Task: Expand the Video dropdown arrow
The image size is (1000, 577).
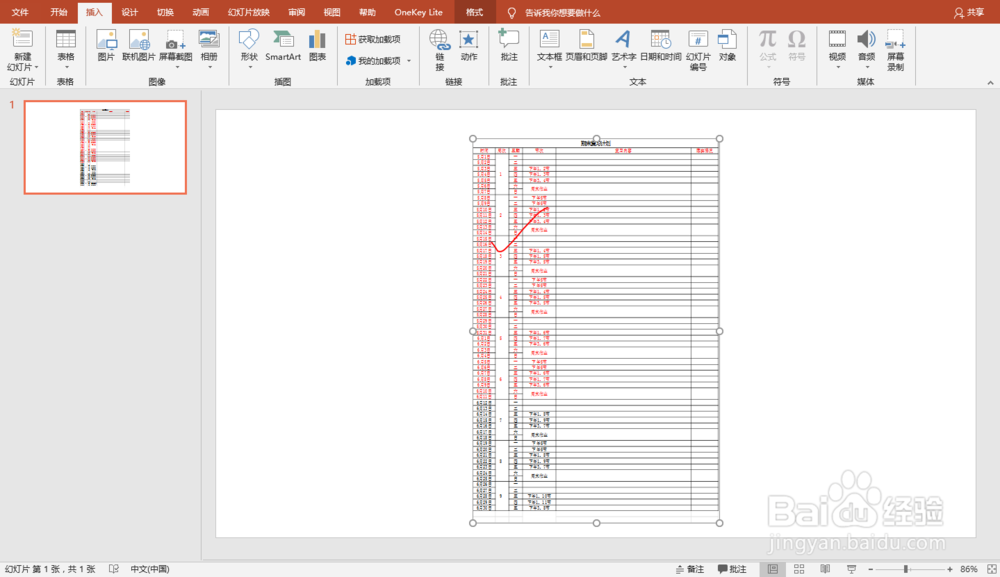Action: tap(837, 67)
